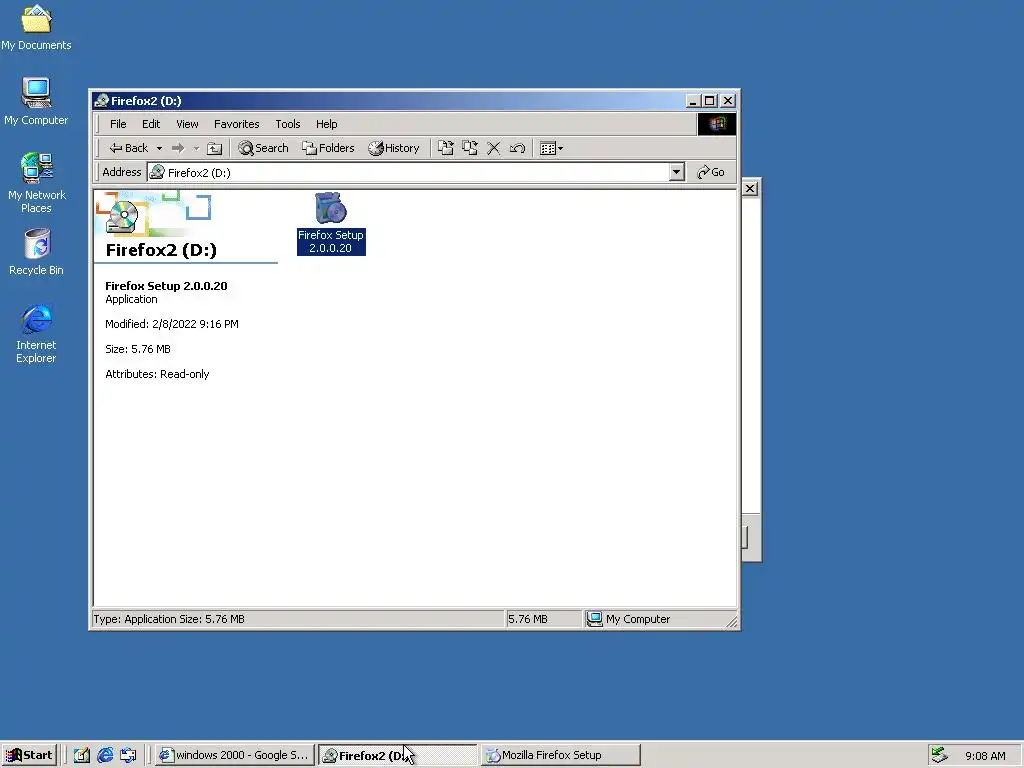Click the Move To toolbar icon
1024x768 pixels.
tap(445, 148)
